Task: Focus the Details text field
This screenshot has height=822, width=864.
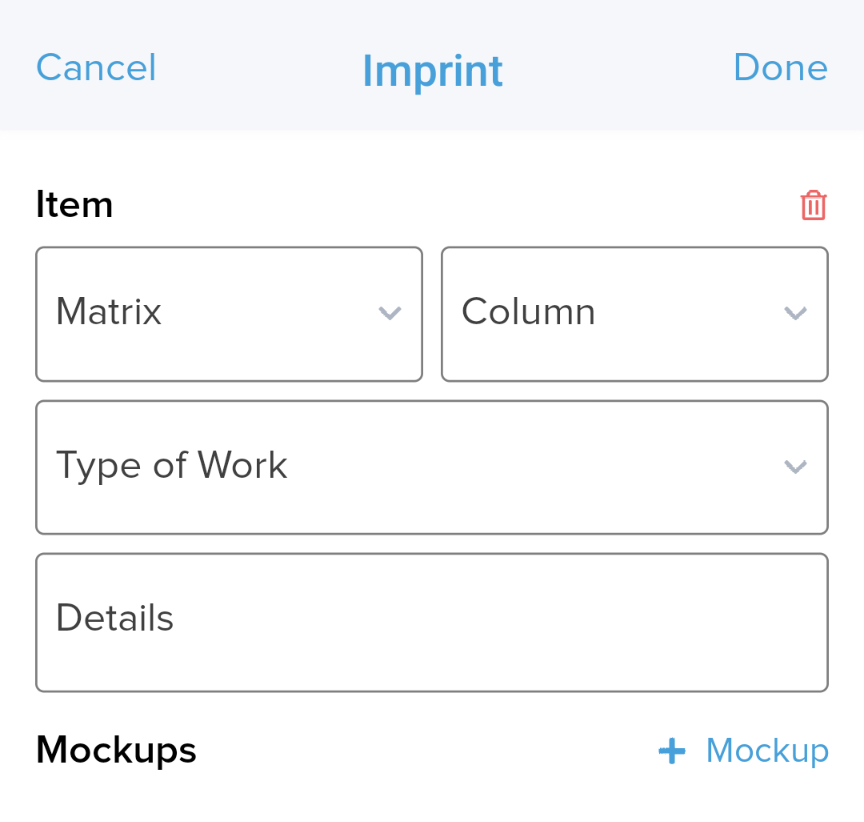Action: 432,623
